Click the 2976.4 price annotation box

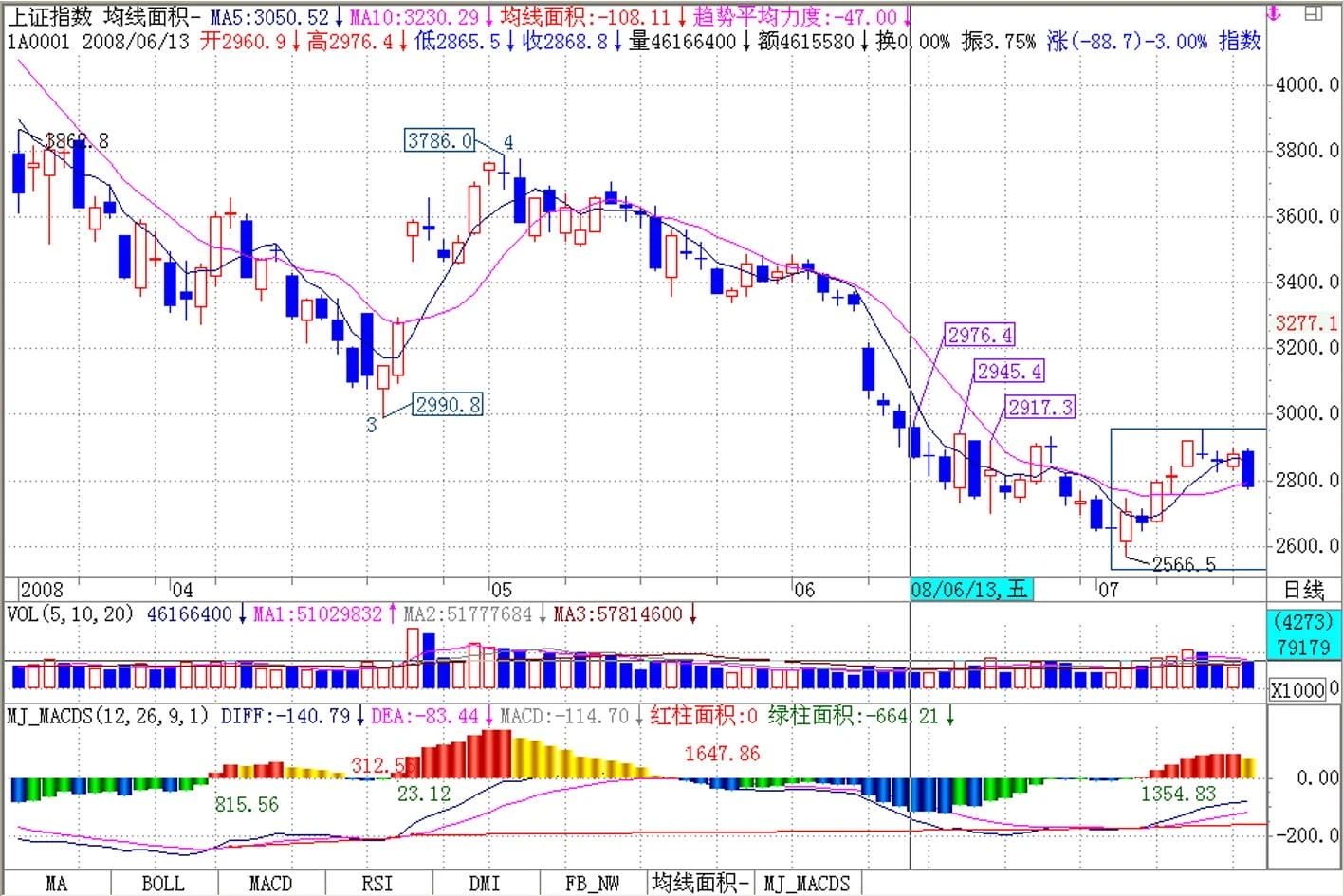pos(980,335)
